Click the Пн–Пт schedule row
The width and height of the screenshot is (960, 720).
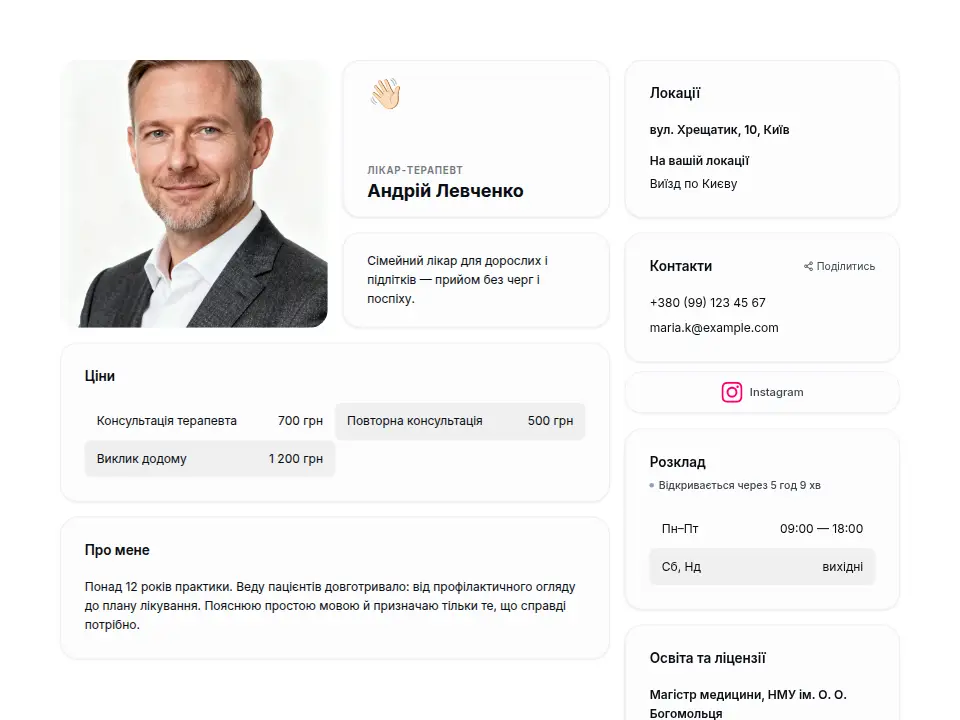(762, 528)
